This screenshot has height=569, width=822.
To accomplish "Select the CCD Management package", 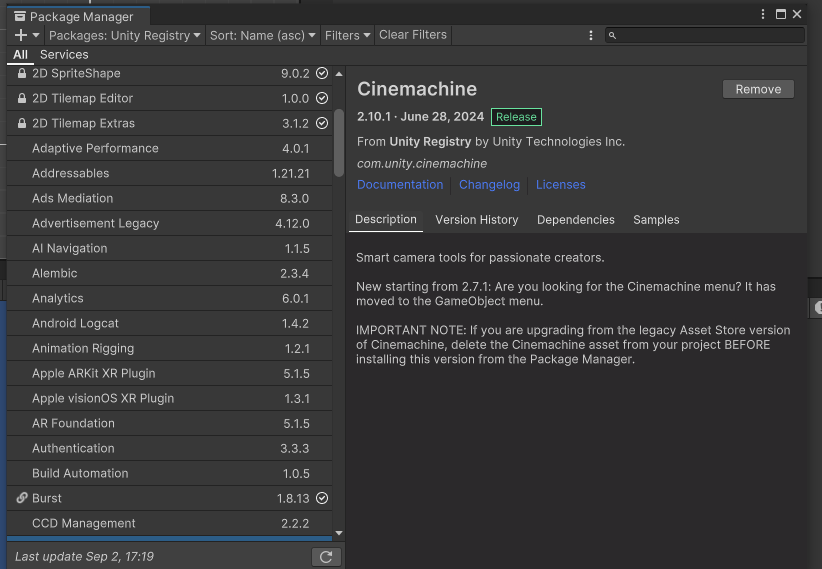I will click(x=169, y=523).
